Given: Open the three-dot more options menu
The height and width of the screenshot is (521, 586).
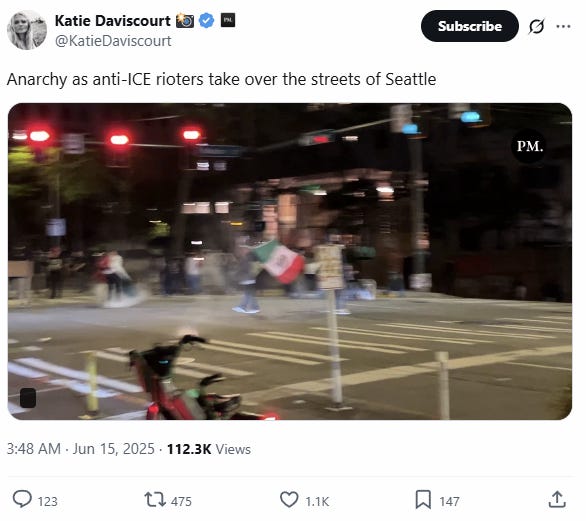Looking at the screenshot, I should (x=563, y=26).
